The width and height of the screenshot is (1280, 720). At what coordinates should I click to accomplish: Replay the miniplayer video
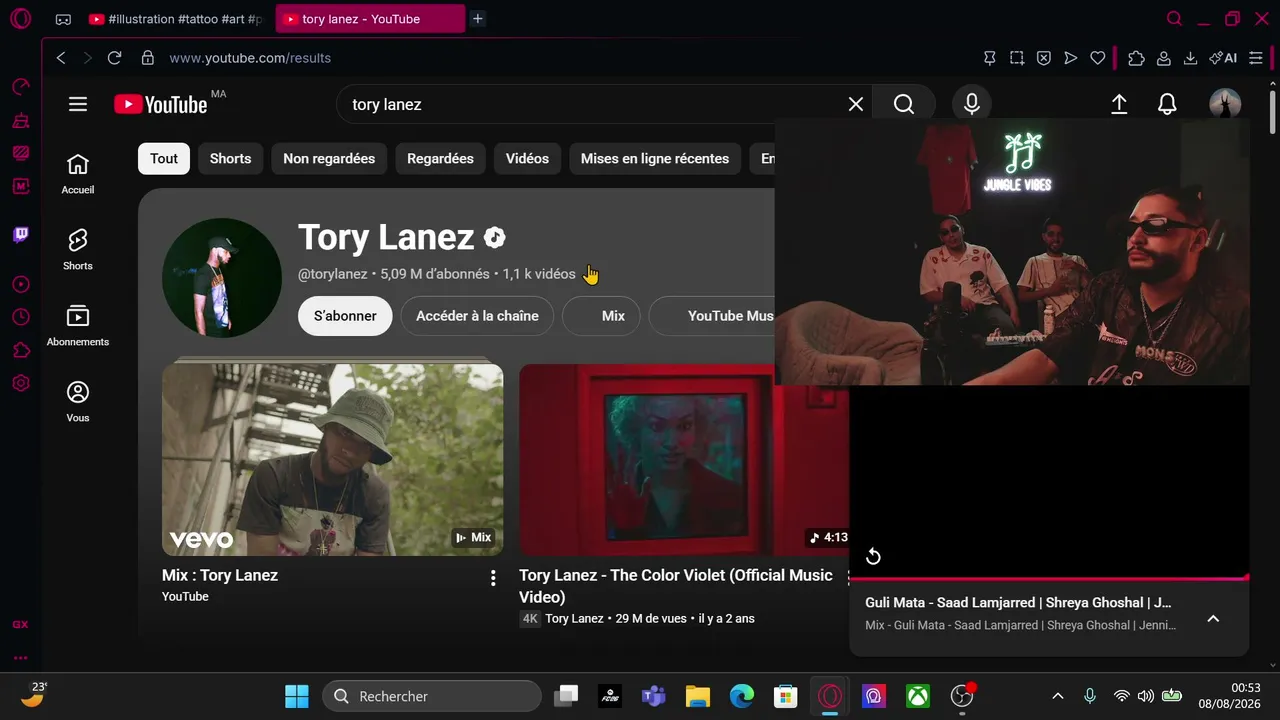[873, 556]
